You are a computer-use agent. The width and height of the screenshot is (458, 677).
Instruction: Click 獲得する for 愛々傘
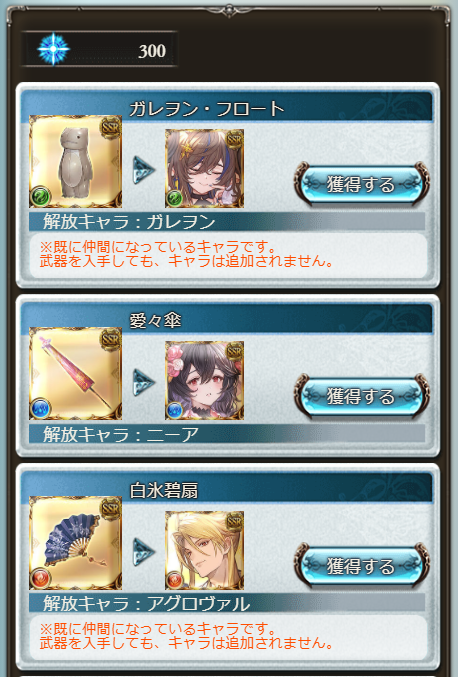coord(362,396)
